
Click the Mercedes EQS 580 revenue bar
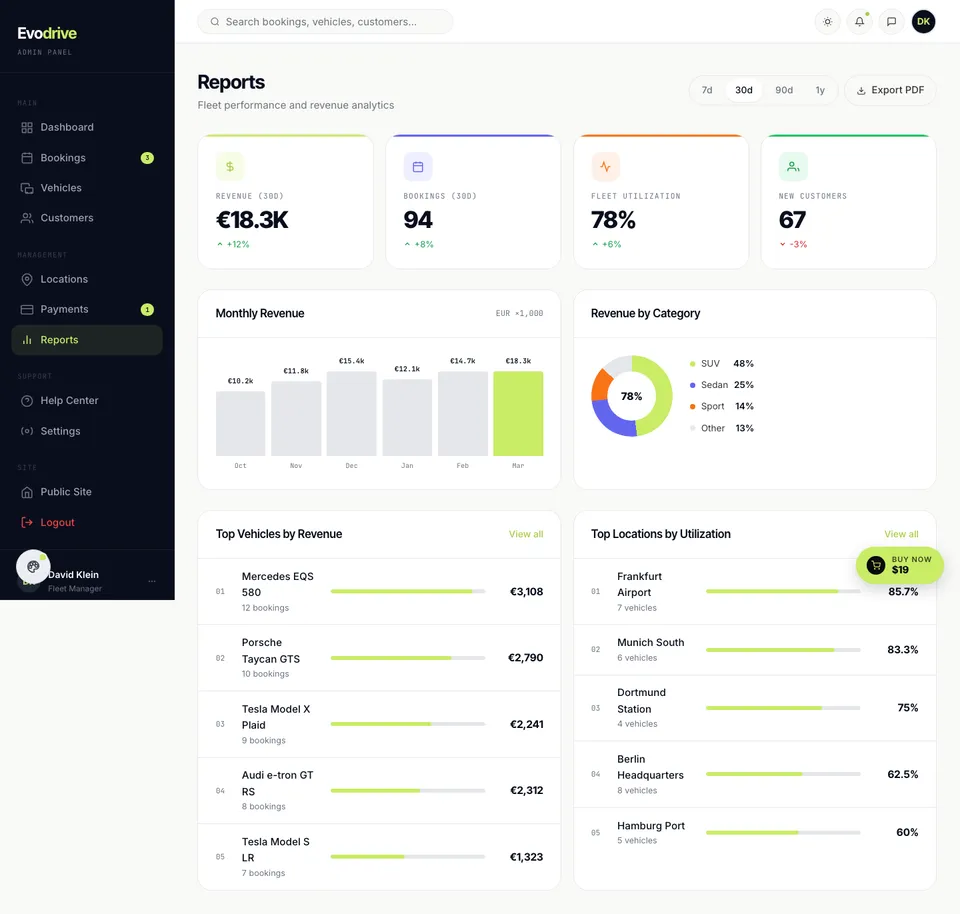pyautogui.click(x=408, y=591)
